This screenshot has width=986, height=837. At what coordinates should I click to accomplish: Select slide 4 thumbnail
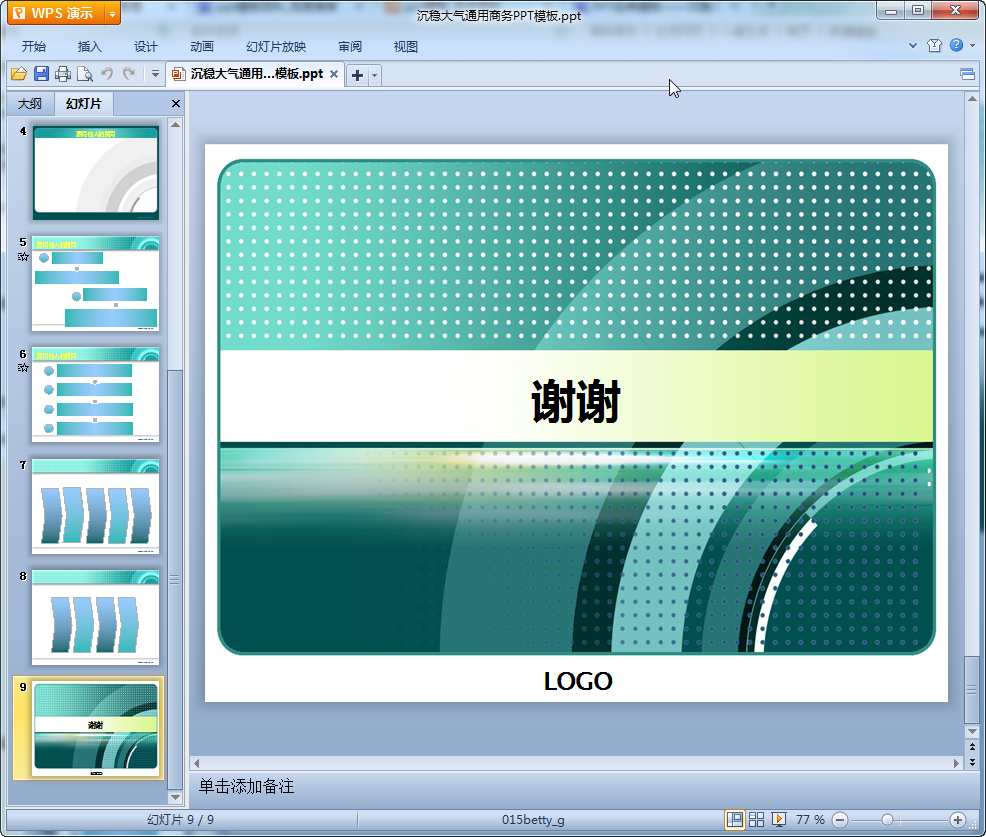(96, 173)
